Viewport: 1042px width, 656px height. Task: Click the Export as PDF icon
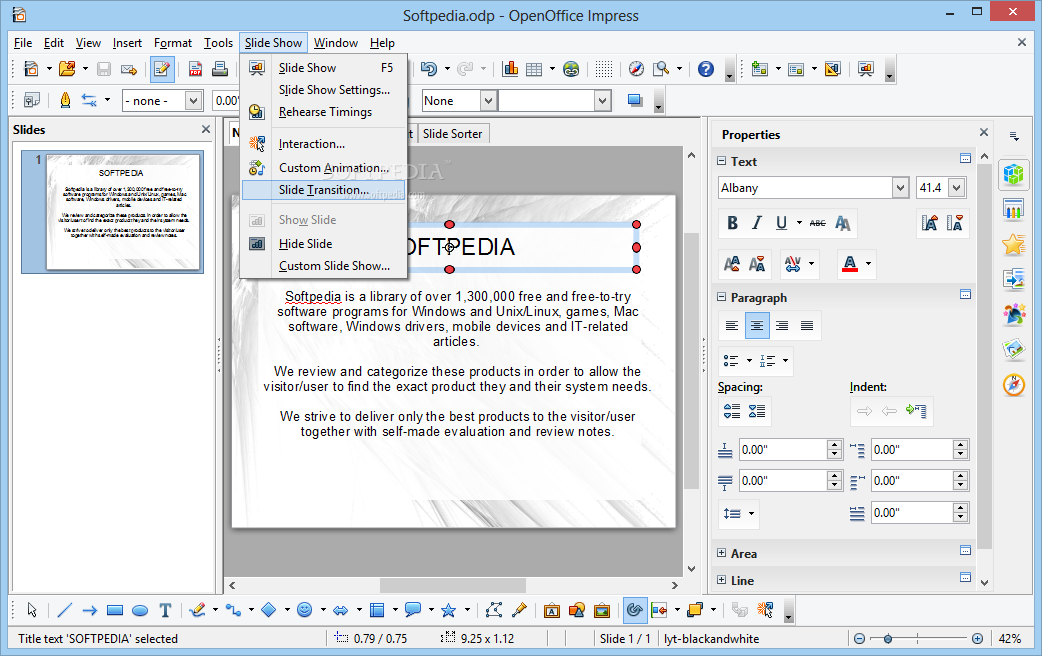(195, 68)
